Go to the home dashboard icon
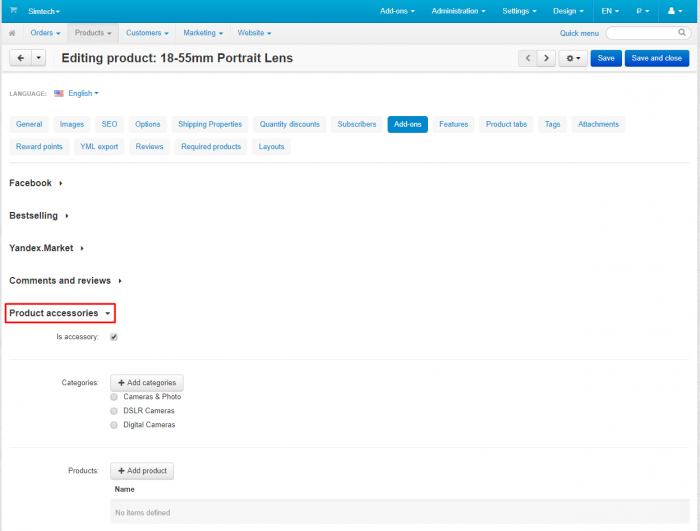The image size is (700, 531). point(12,33)
